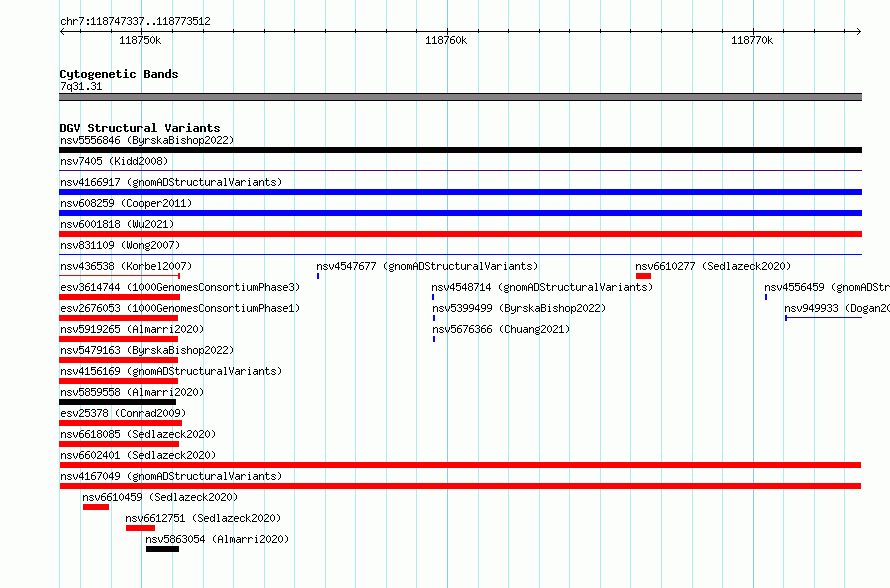The image size is (890, 588).
Task: Click nsv6612751 (Sedlazeck2020) label
Action: tap(203, 518)
